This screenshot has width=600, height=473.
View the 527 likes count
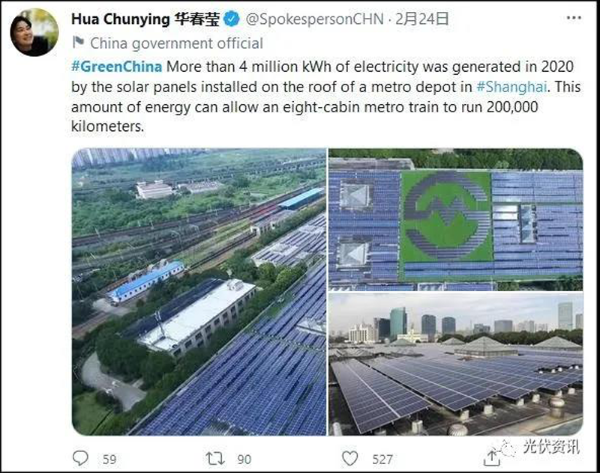tap(383, 459)
